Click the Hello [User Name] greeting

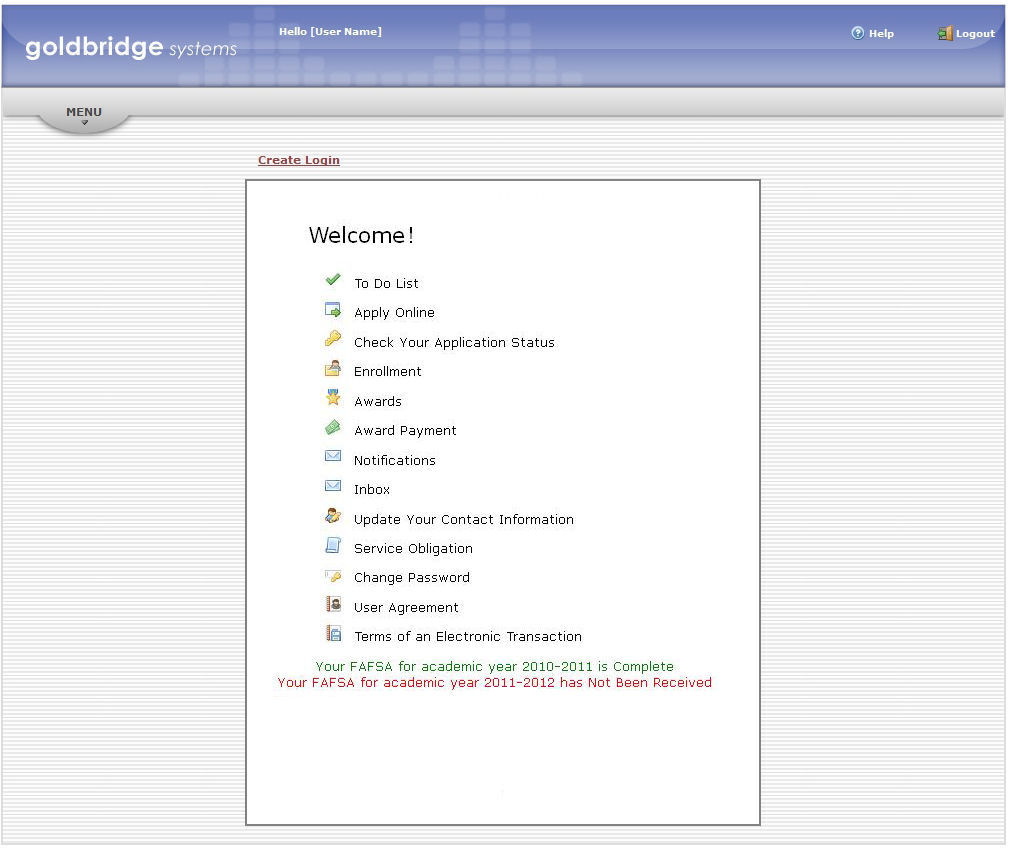point(330,31)
